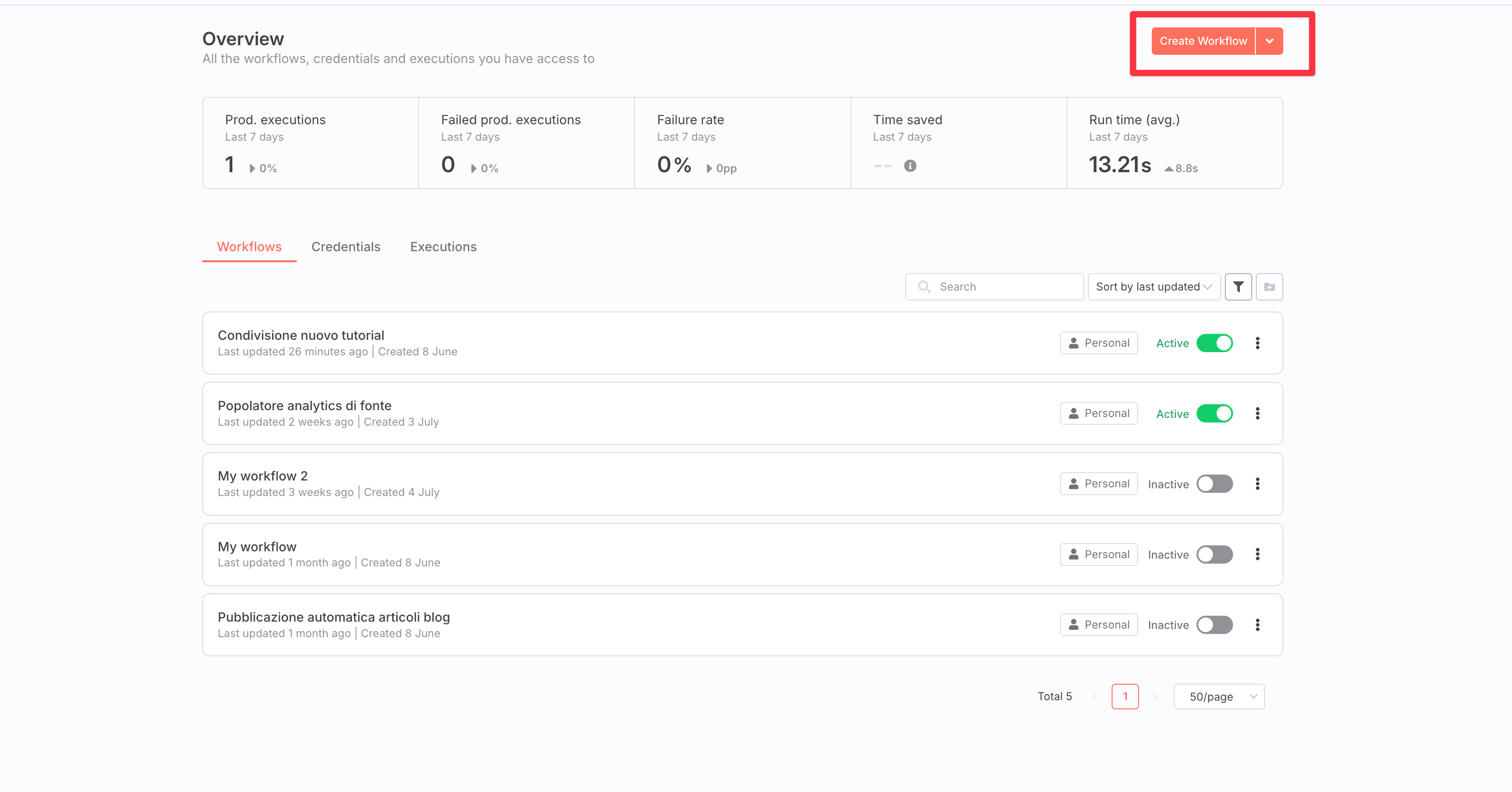Open three-dot menu for My workflow

tap(1257, 554)
